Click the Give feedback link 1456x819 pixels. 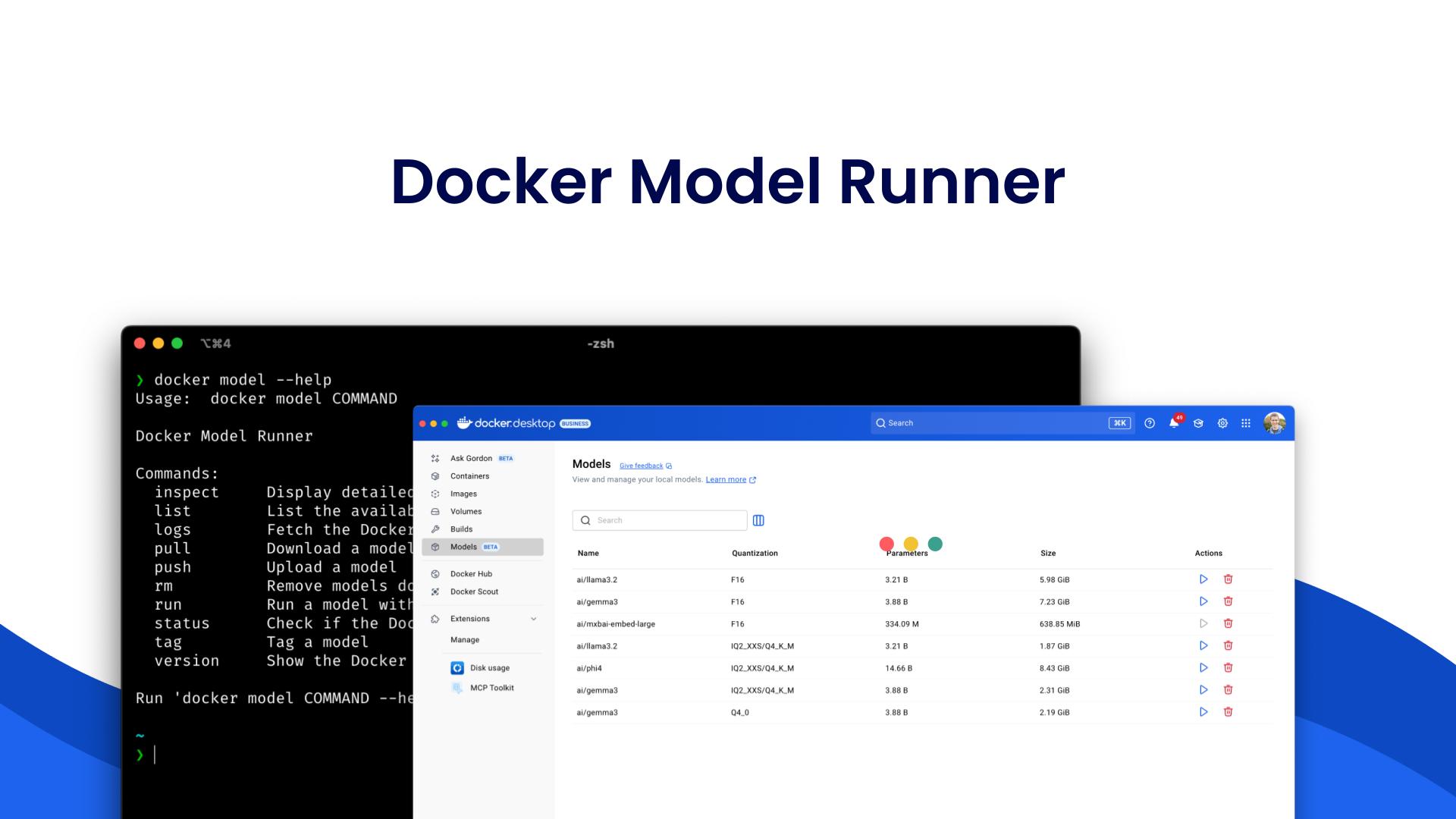click(642, 466)
